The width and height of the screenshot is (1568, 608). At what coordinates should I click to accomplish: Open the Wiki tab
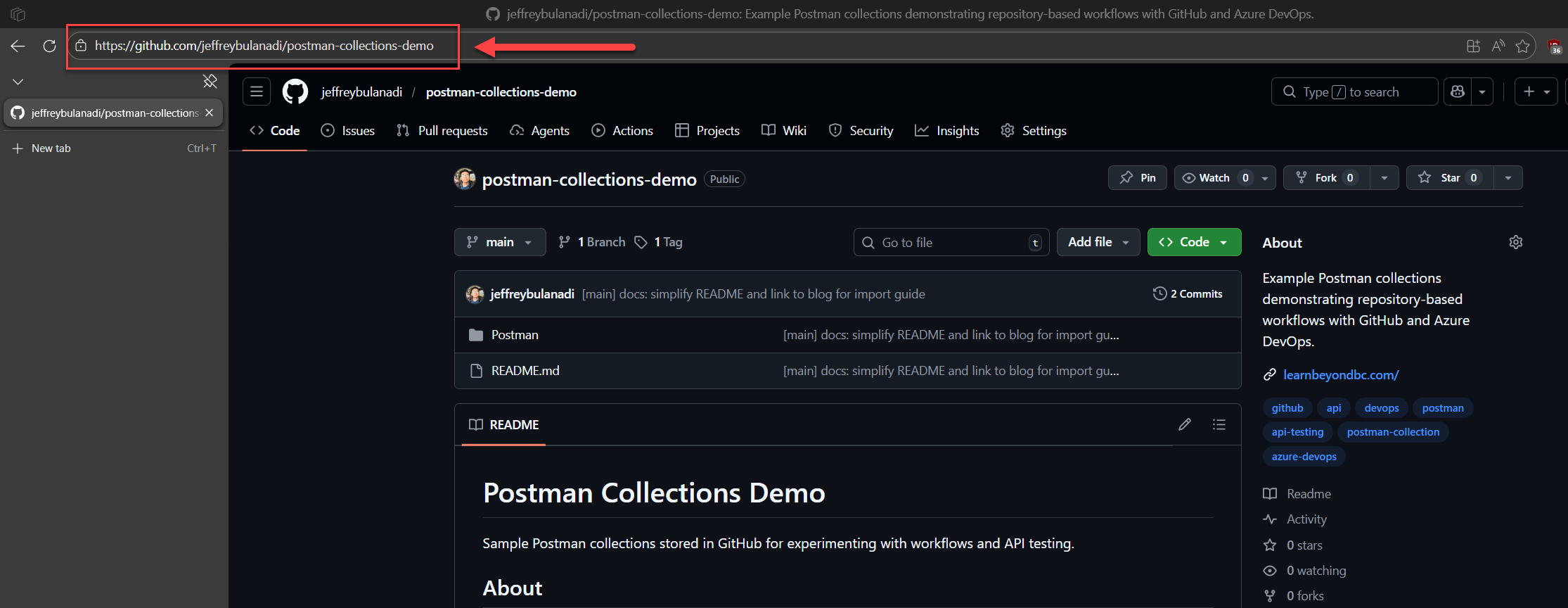(784, 131)
